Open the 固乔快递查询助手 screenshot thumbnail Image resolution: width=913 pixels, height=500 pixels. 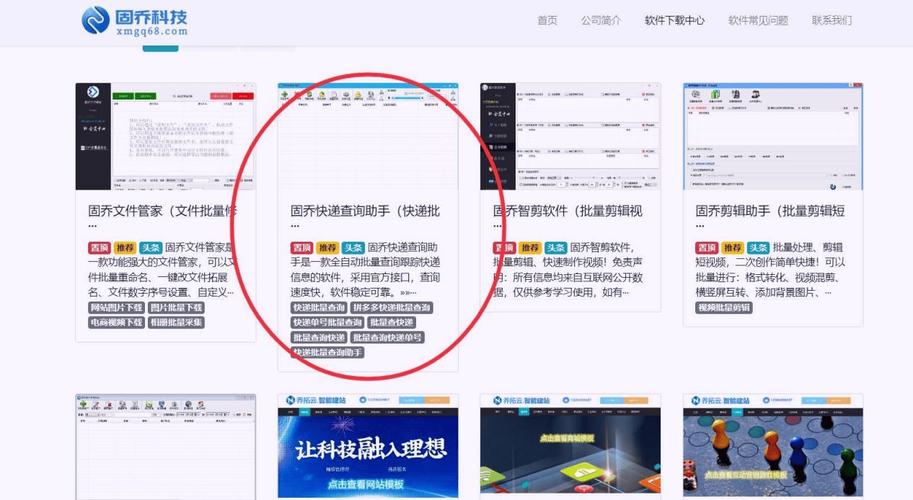coord(367,136)
